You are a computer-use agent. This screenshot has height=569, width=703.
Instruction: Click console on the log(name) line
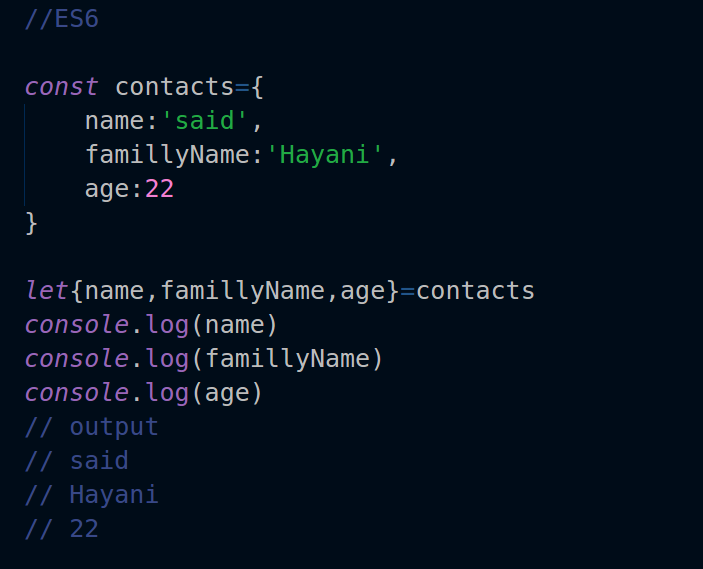[x=69, y=325]
